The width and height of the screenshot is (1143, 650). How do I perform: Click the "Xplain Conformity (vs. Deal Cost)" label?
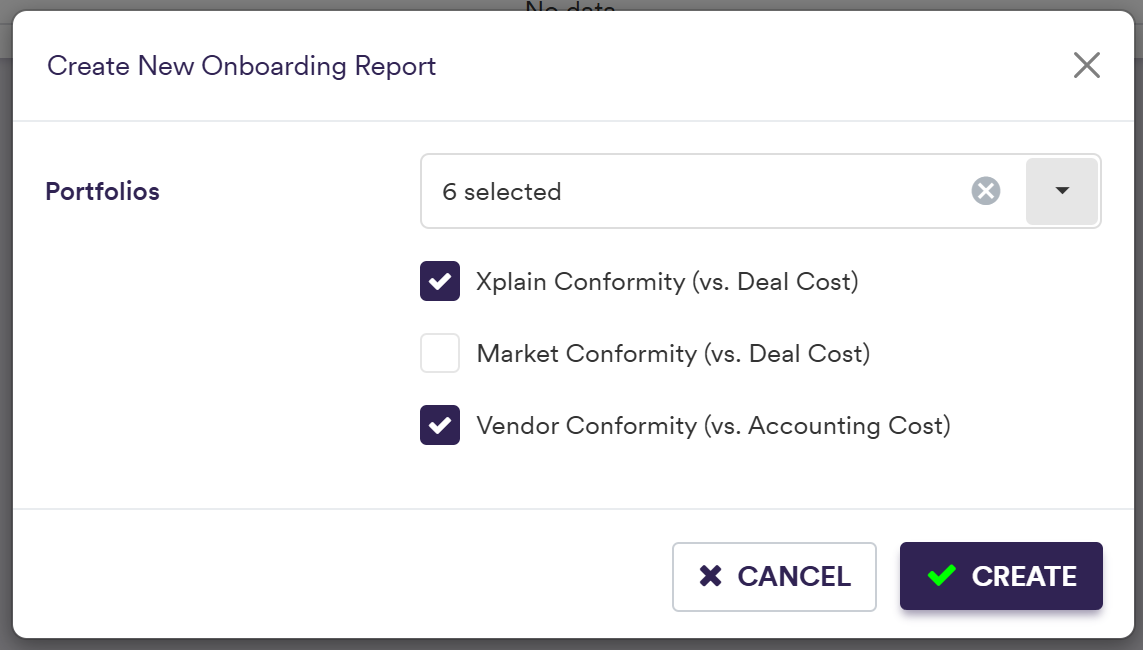(x=667, y=282)
